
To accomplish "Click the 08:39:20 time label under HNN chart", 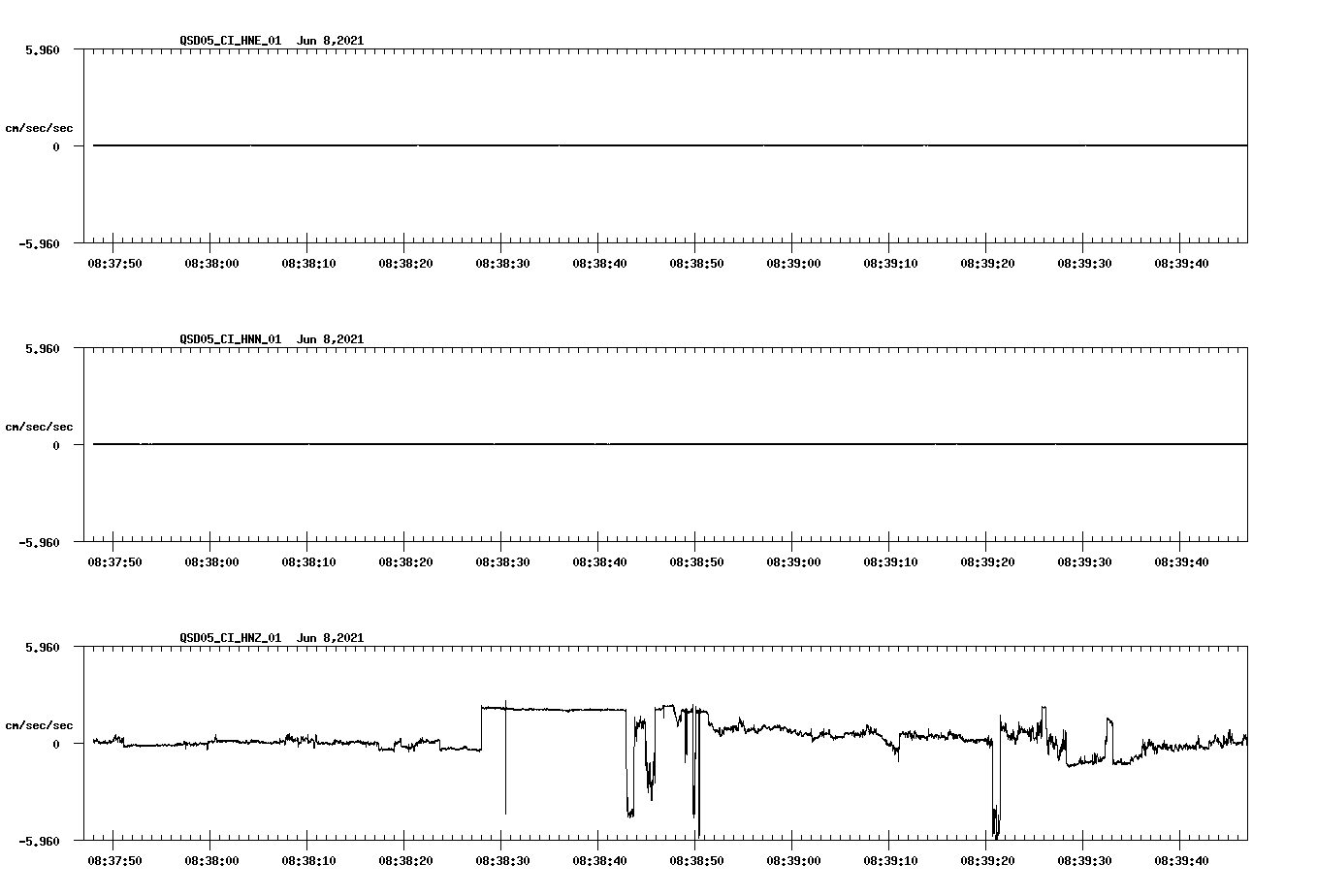I will click(x=987, y=562).
